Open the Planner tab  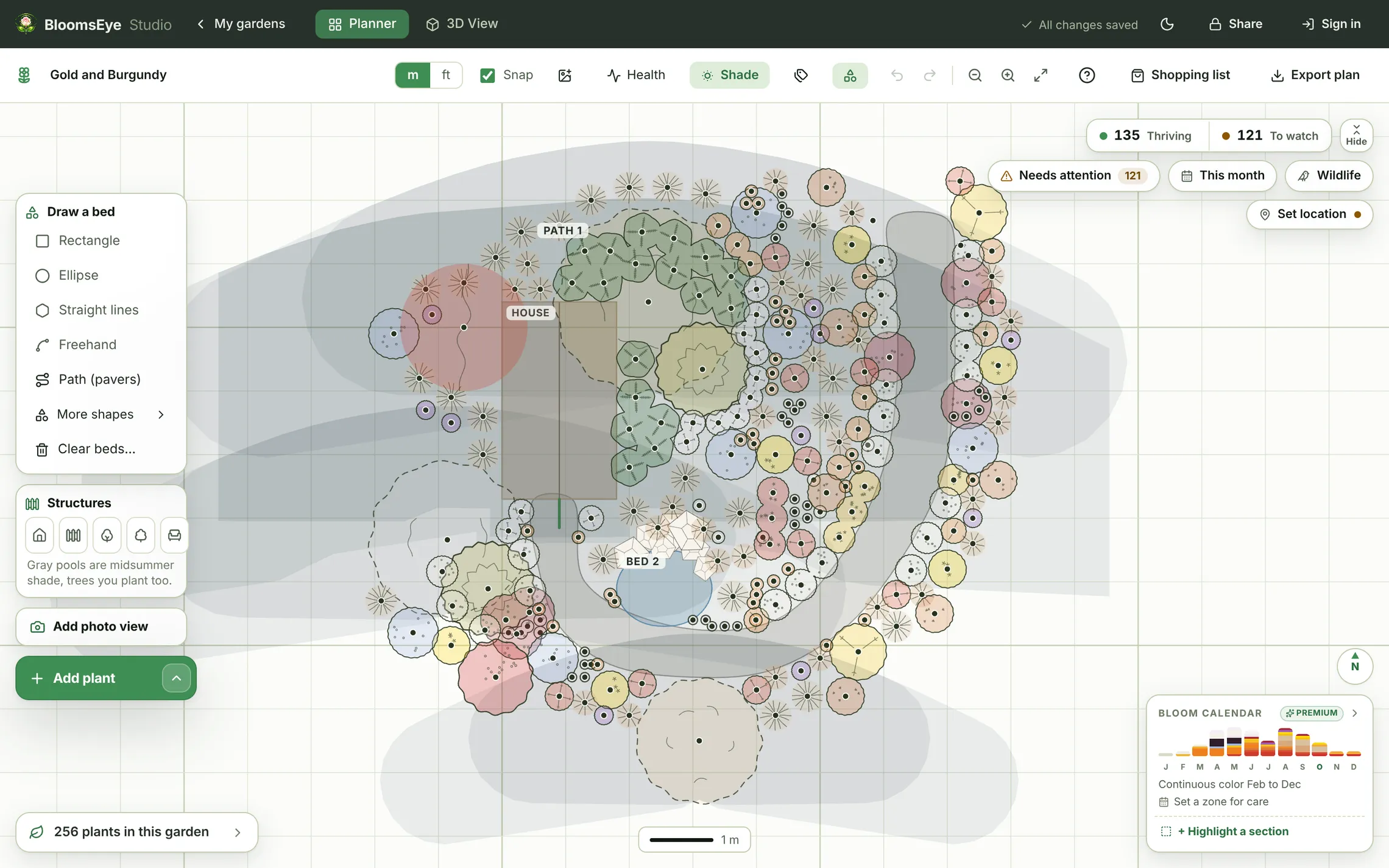click(362, 24)
